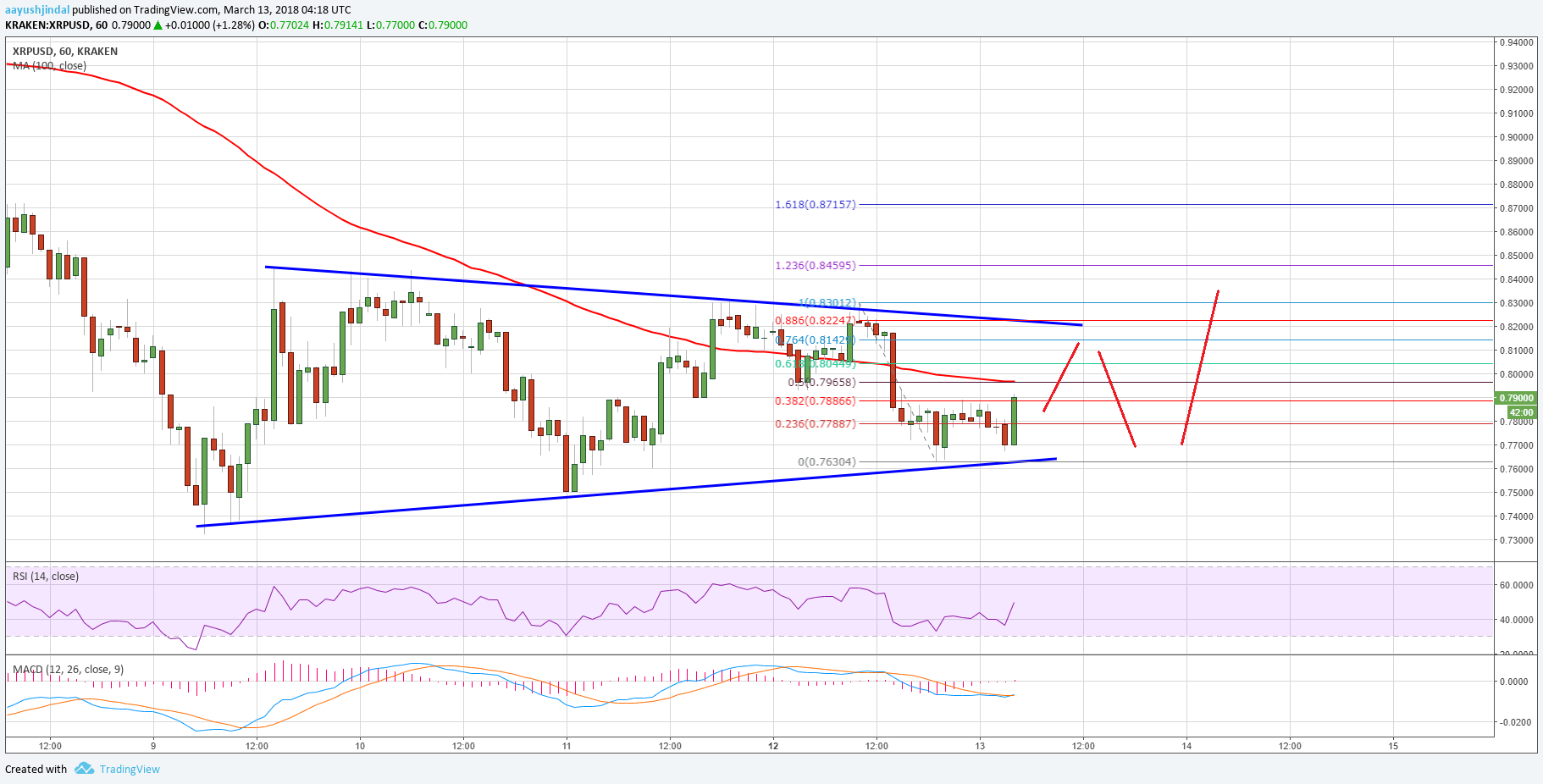Viewport: 1543px width, 784px height.
Task: Click the date 11 on time axis
Action: tap(567, 746)
